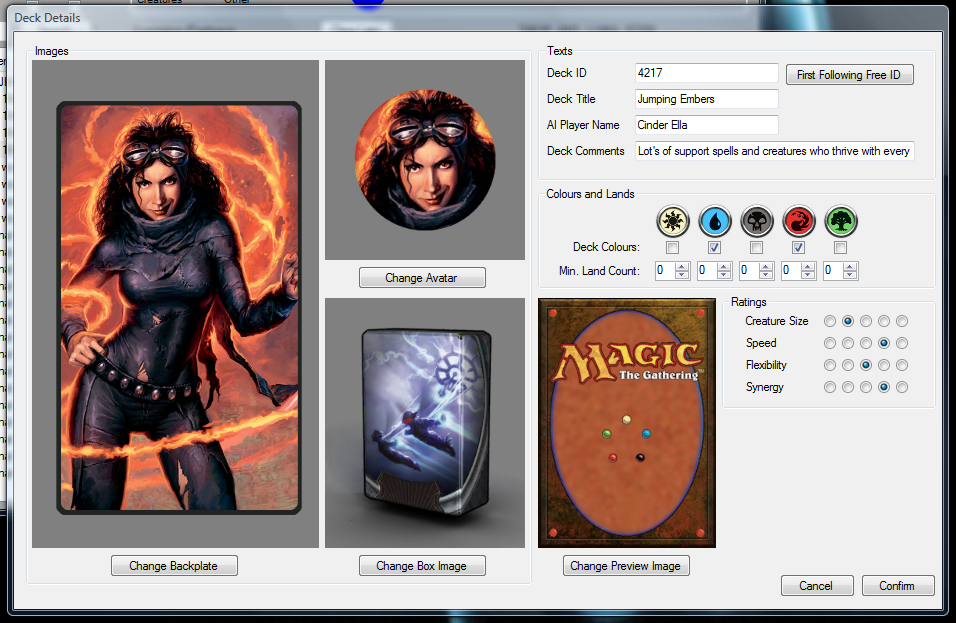The image size is (956, 623).
Task: Click the black mana skull icon
Action: pos(757,222)
